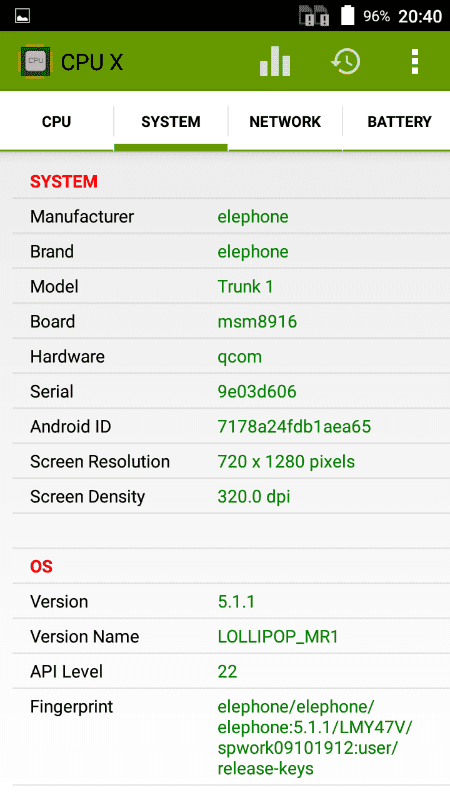Tap the Brand row's elephone value
450x800 pixels.
(x=253, y=252)
